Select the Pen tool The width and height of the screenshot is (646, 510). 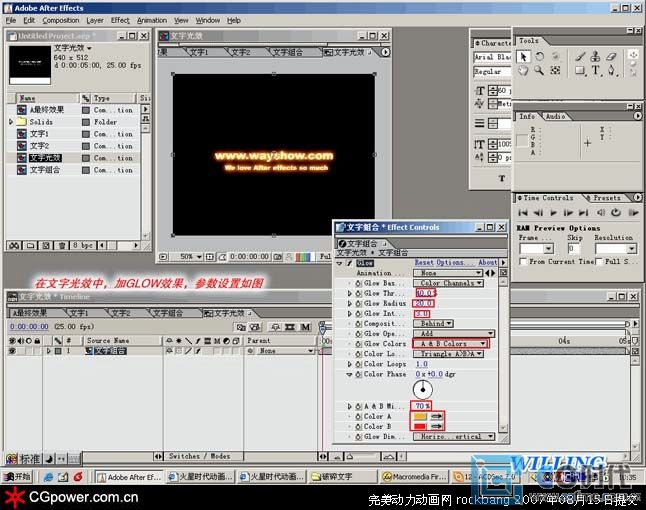[611, 70]
